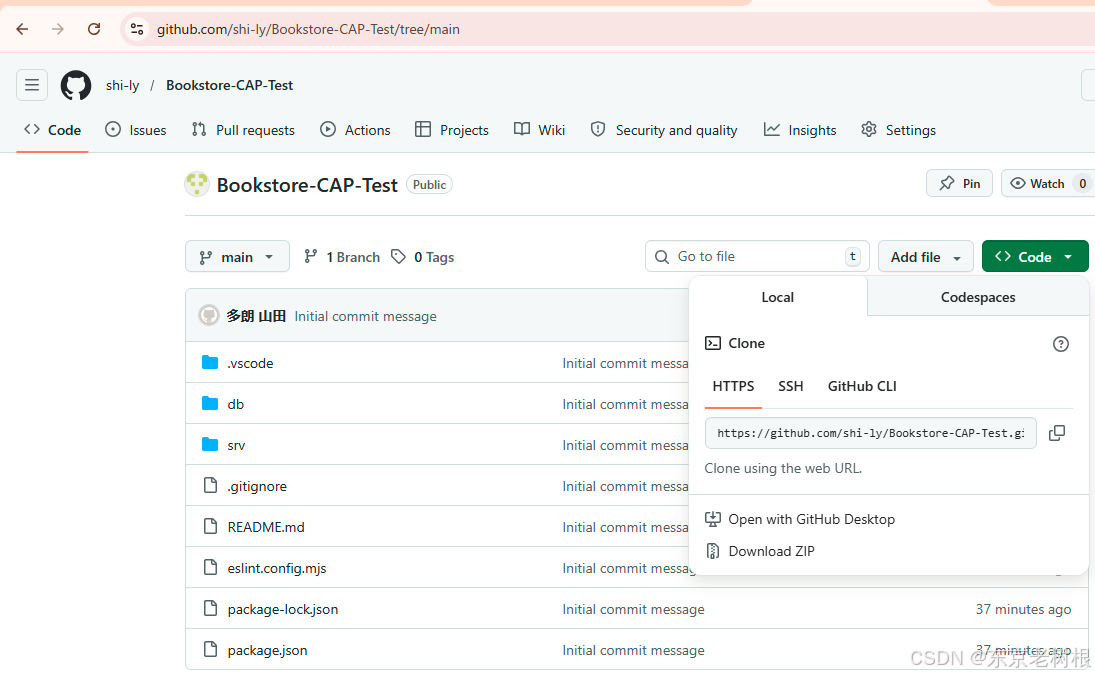Select the github.com URL in the address bar
The width and height of the screenshot is (1095, 675).
308,29
